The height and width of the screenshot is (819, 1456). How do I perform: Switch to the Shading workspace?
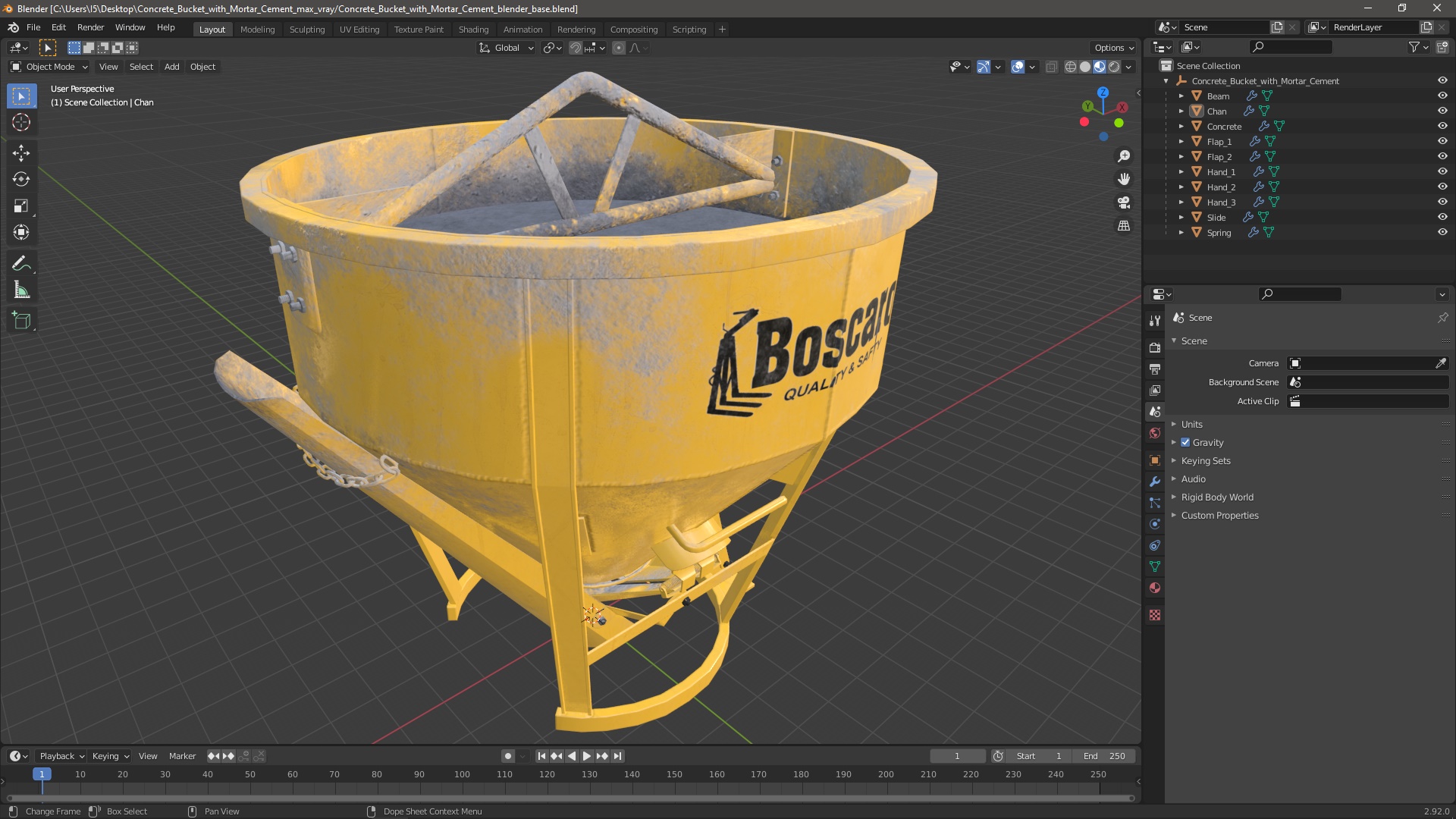click(x=473, y=30)
